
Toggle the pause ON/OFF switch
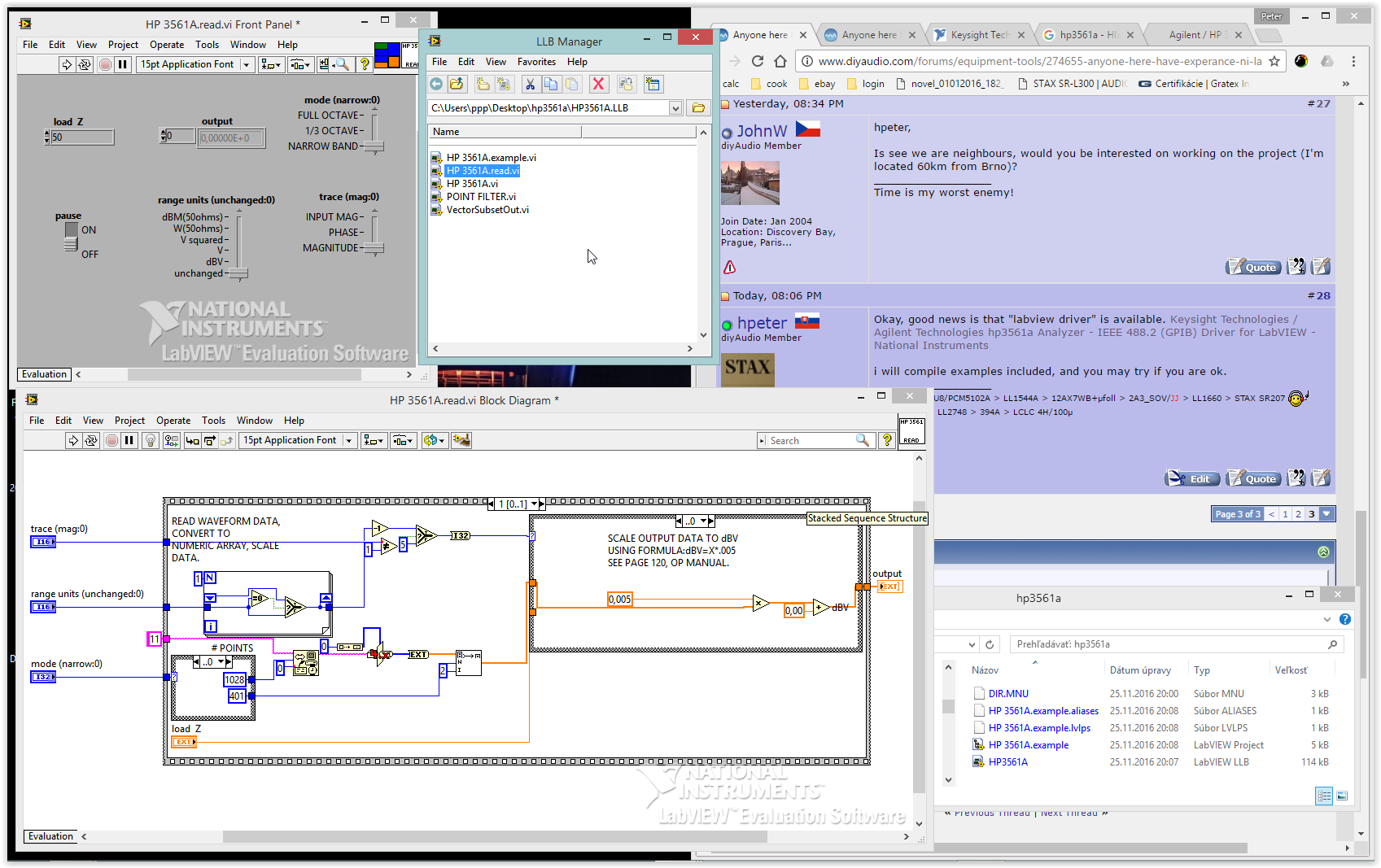coord(72,237)
